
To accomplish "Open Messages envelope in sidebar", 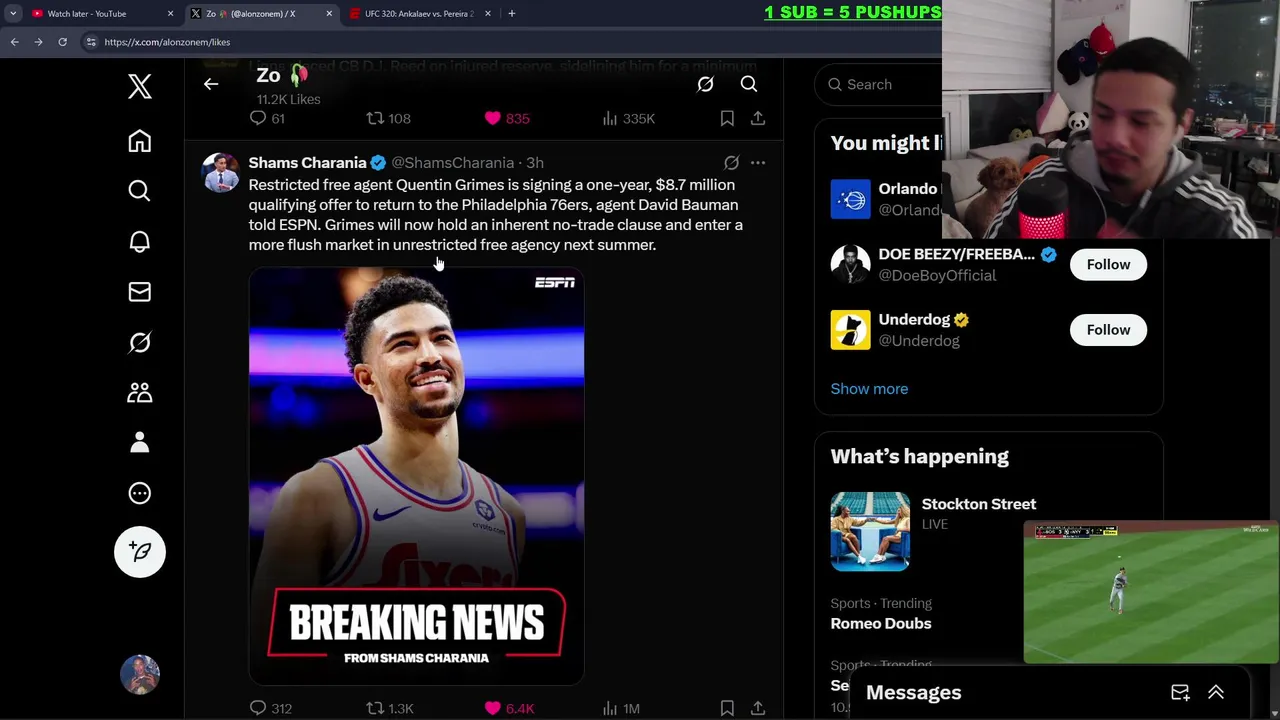I will (140, 292).
